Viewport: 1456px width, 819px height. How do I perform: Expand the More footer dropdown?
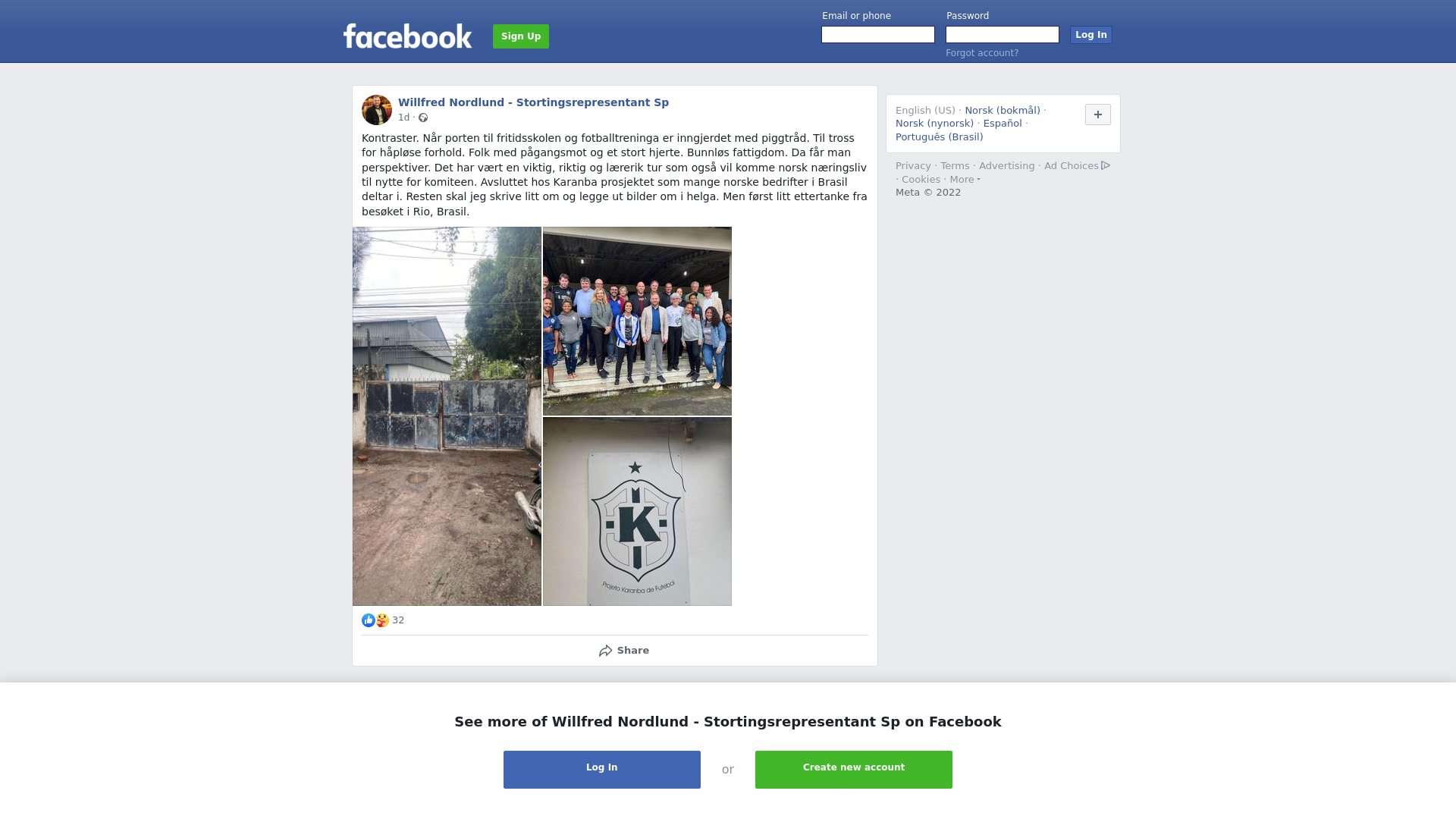[965, 180]
